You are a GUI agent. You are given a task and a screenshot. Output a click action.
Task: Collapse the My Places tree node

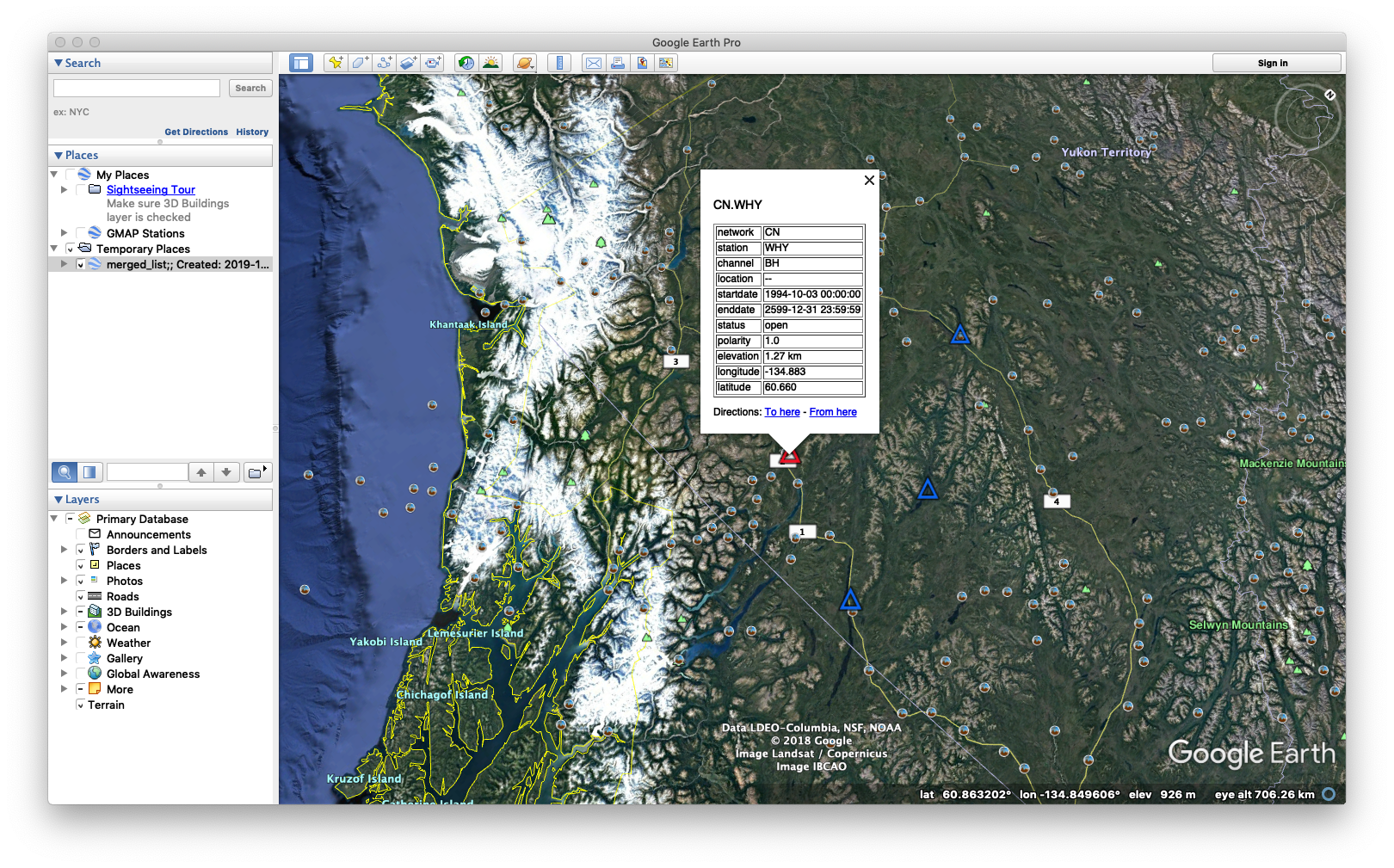coord(54,175)
